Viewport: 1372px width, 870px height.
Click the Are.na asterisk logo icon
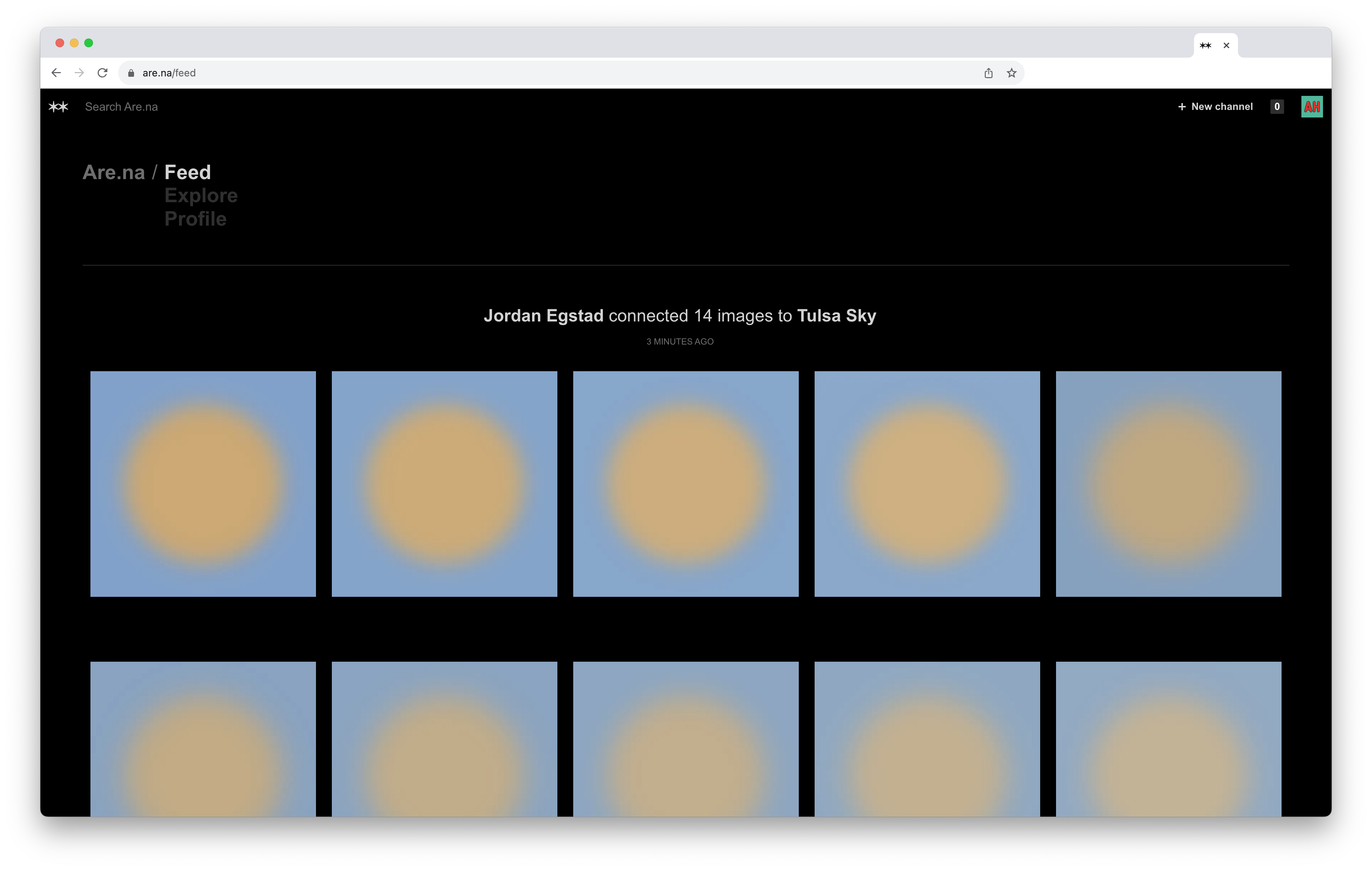click(58, 107)
